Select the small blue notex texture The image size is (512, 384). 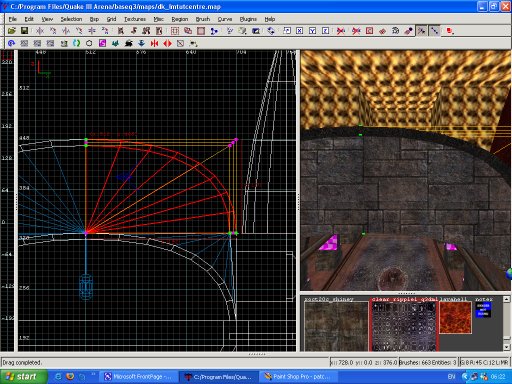click(x=483, y=310)
